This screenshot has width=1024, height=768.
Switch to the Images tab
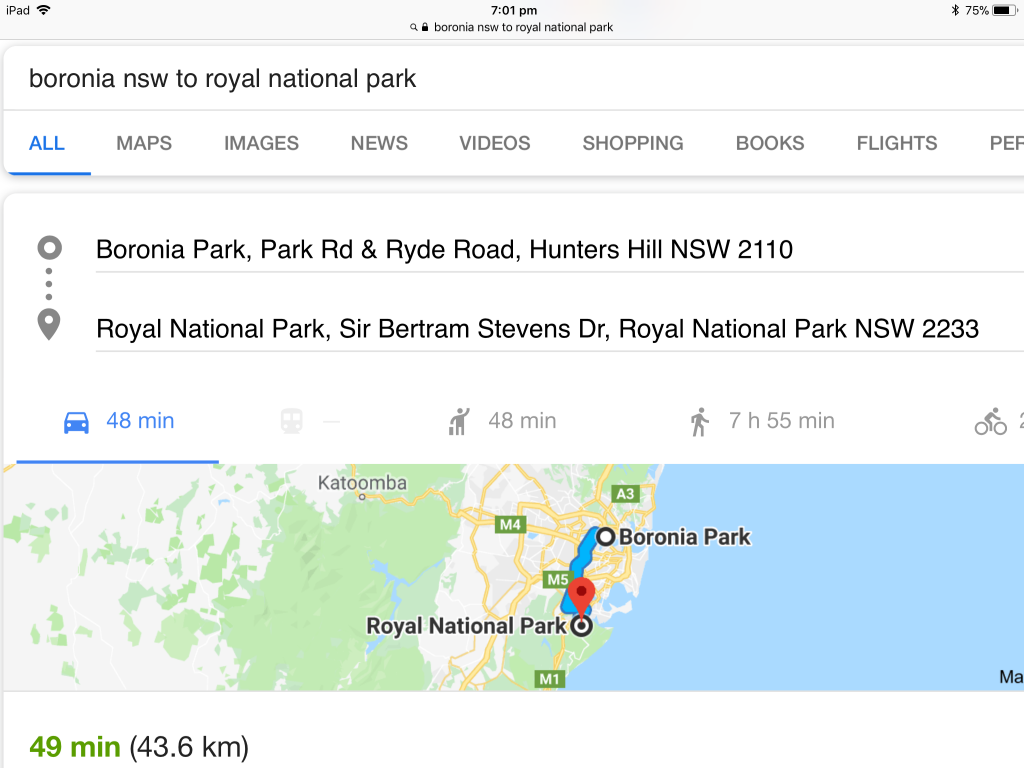point(261,143)
